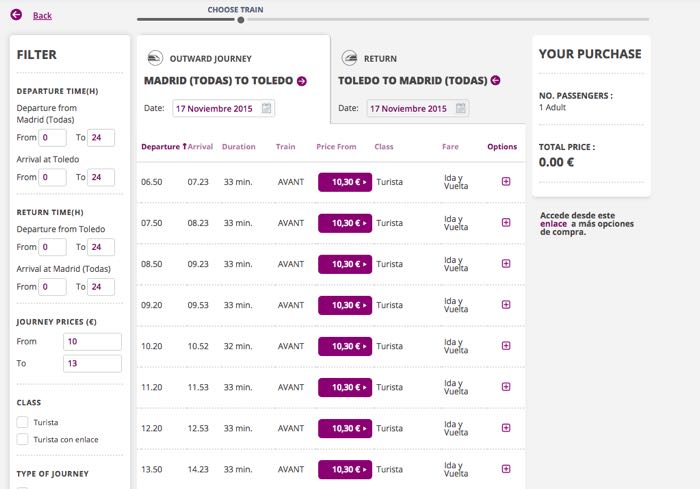Switch to the Return tab

[429, 79]
